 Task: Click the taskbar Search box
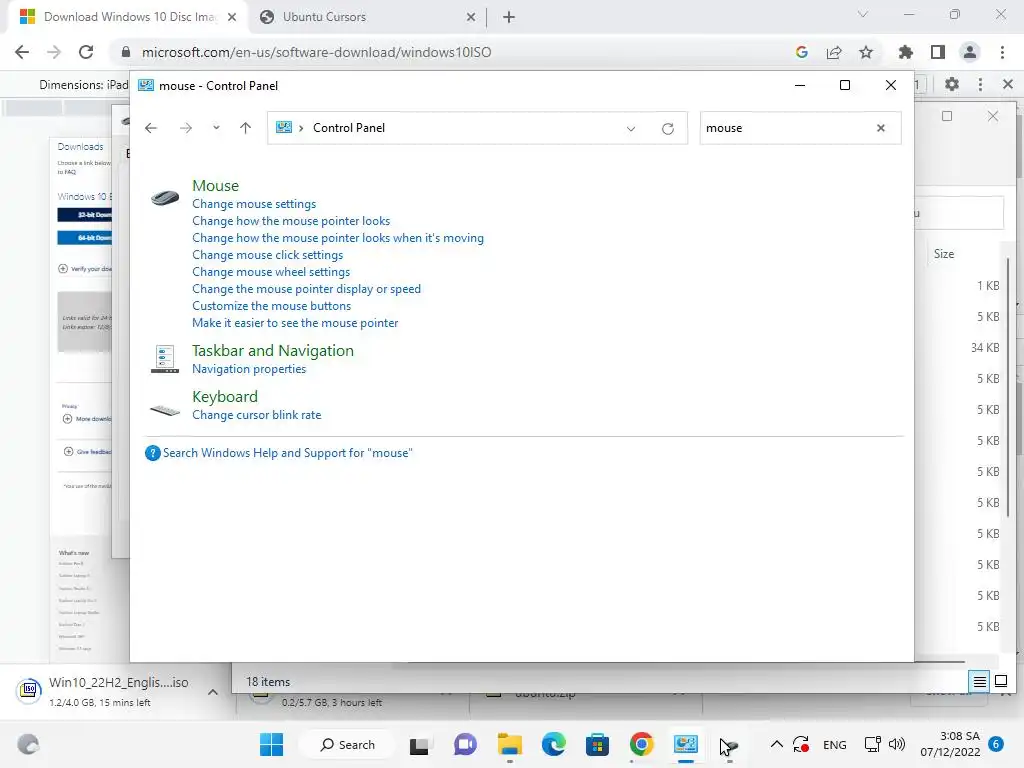point(347,744)
